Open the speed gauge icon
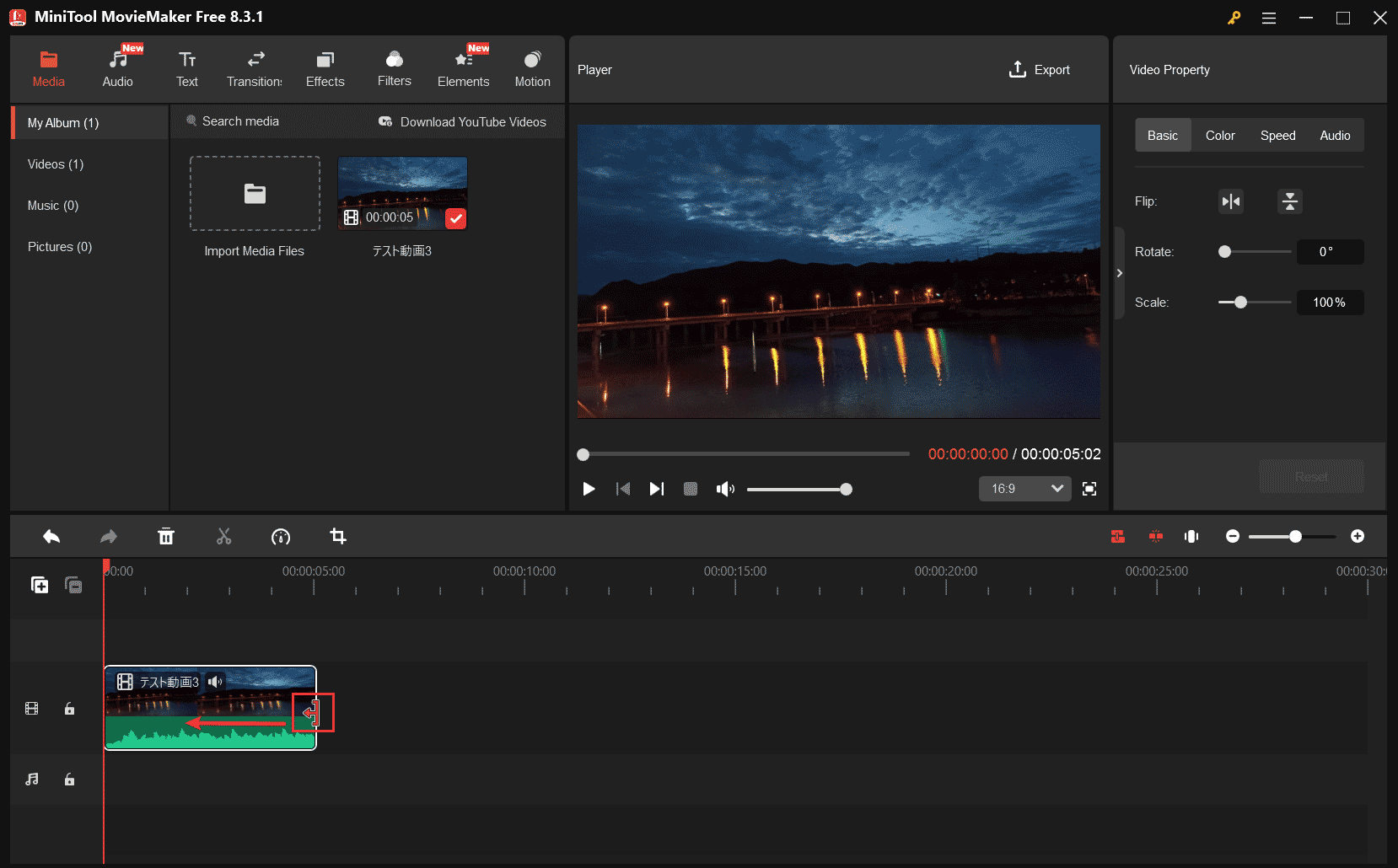This screenshot has height=868, width=1398. tap(281, 537)
